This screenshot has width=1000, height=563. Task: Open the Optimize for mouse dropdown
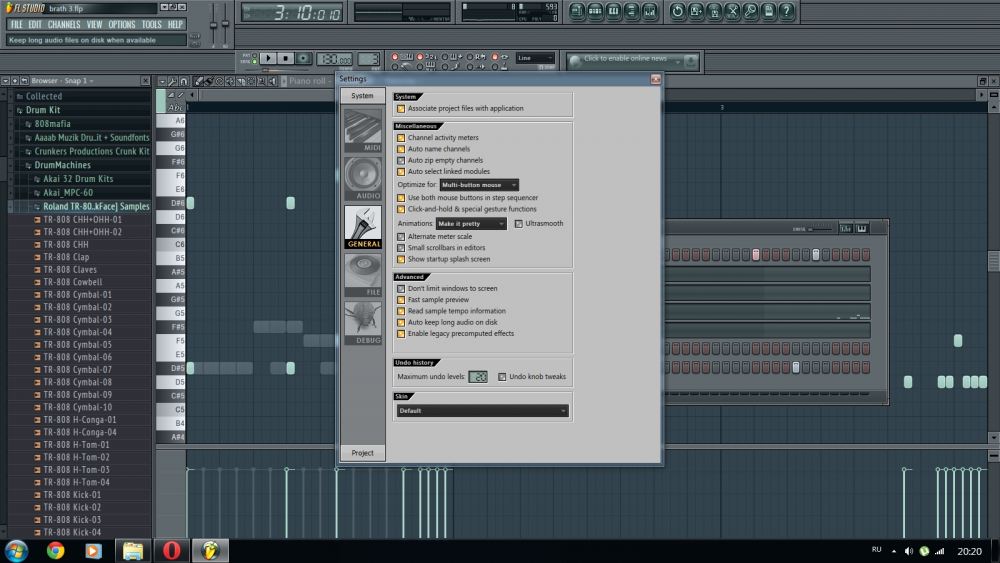click(479, 185)
